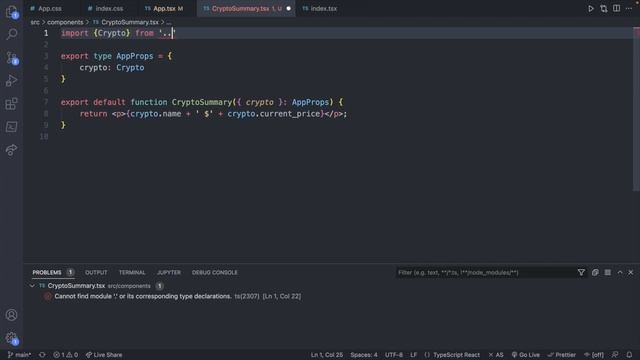Click the src breadcrumb segment

(35, 22)
